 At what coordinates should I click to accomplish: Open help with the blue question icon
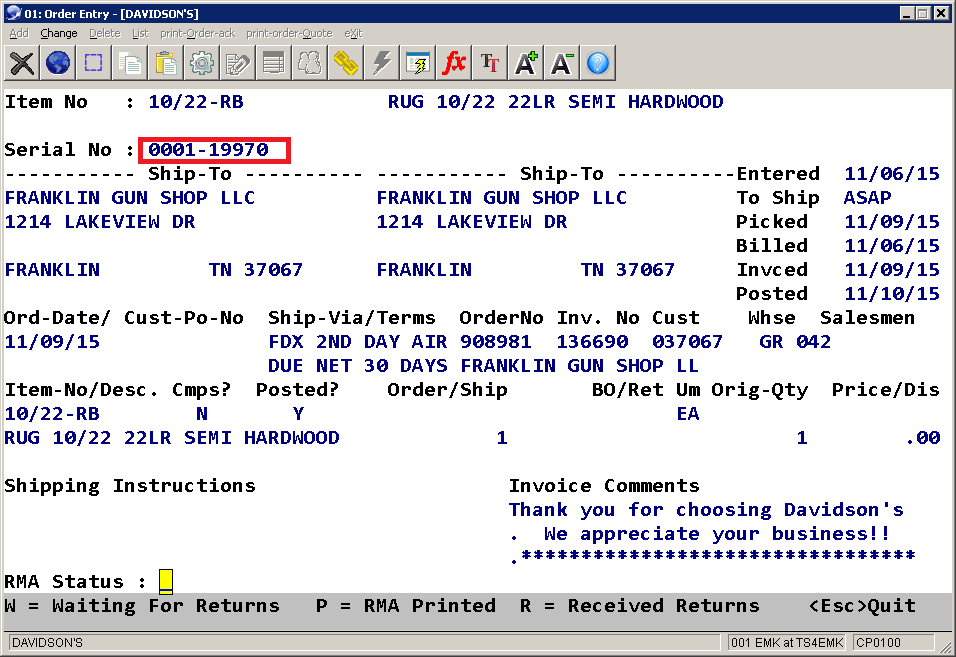[598, 63]
